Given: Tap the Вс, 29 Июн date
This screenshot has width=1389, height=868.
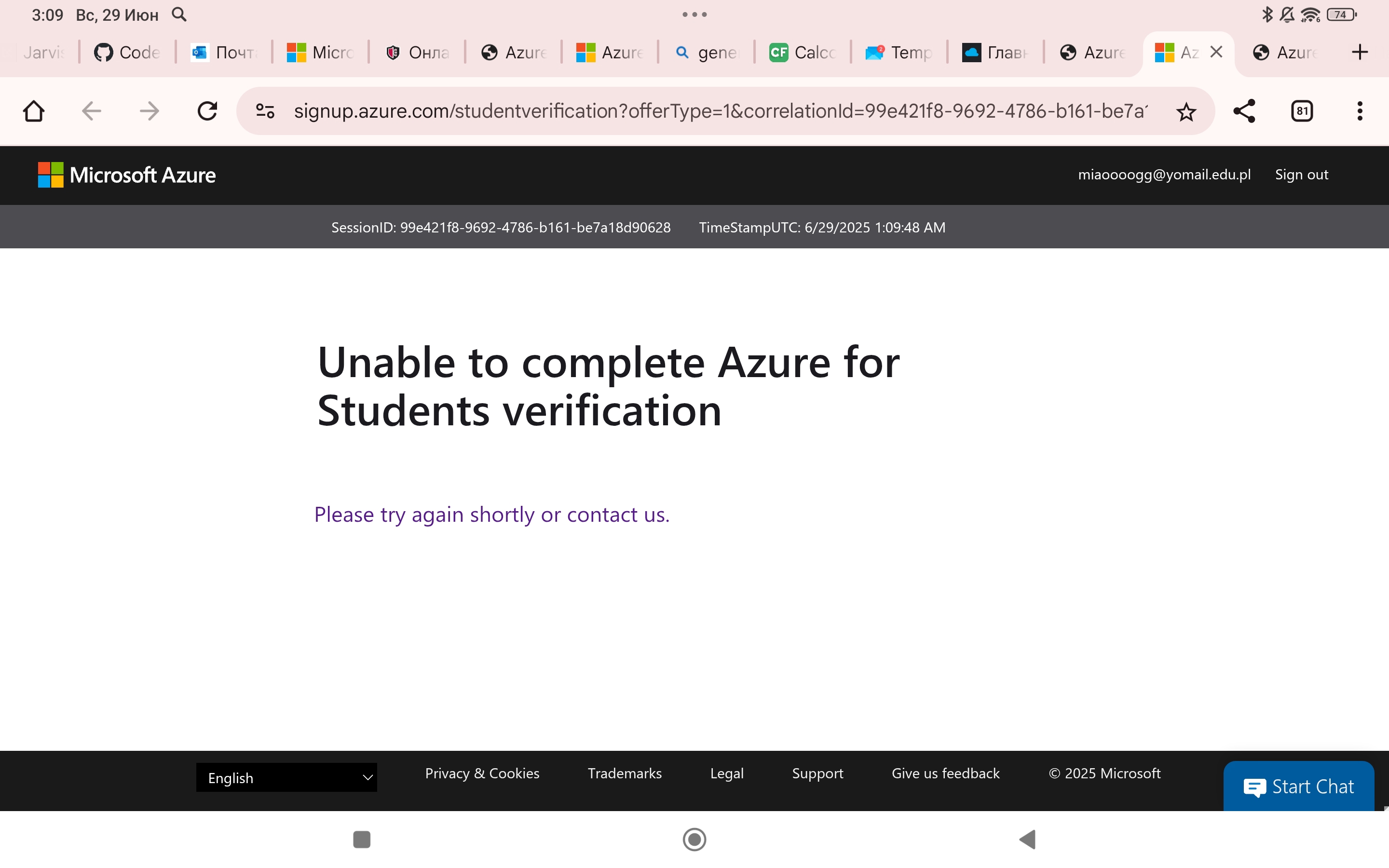Looking at the screenshot, I should coord(117,15).
